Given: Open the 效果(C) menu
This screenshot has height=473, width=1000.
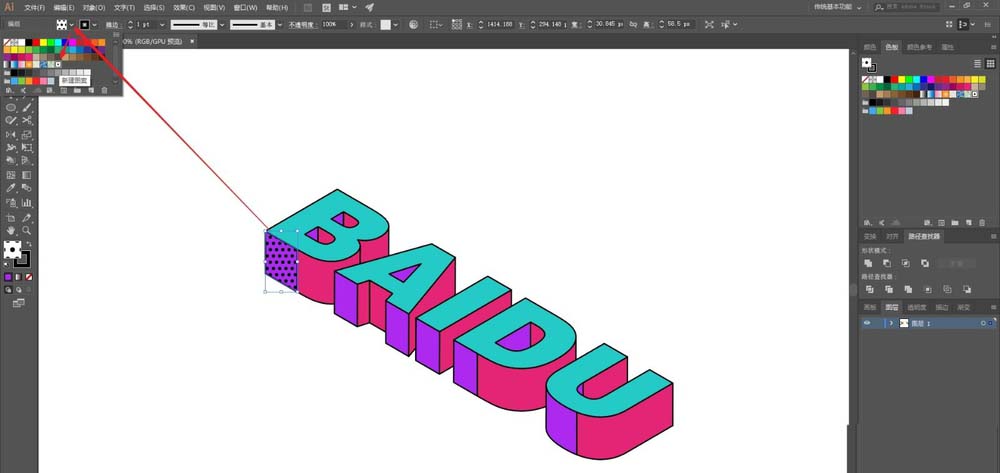Looking at the screenshot, I should point(184,8).
